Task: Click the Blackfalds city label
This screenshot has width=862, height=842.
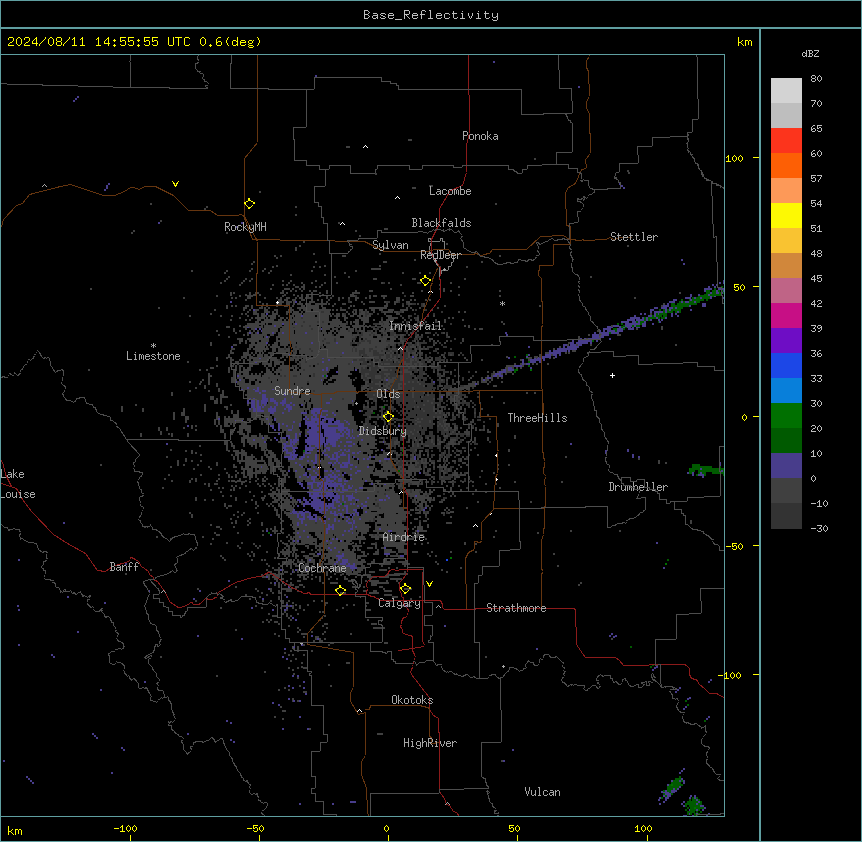Action: pyautogui.click(x=441, y=223)
